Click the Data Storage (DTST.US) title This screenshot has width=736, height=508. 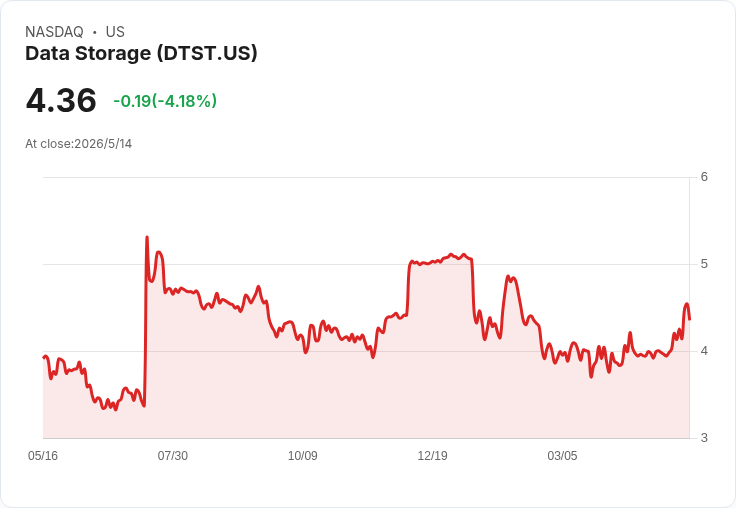(141, 54)
